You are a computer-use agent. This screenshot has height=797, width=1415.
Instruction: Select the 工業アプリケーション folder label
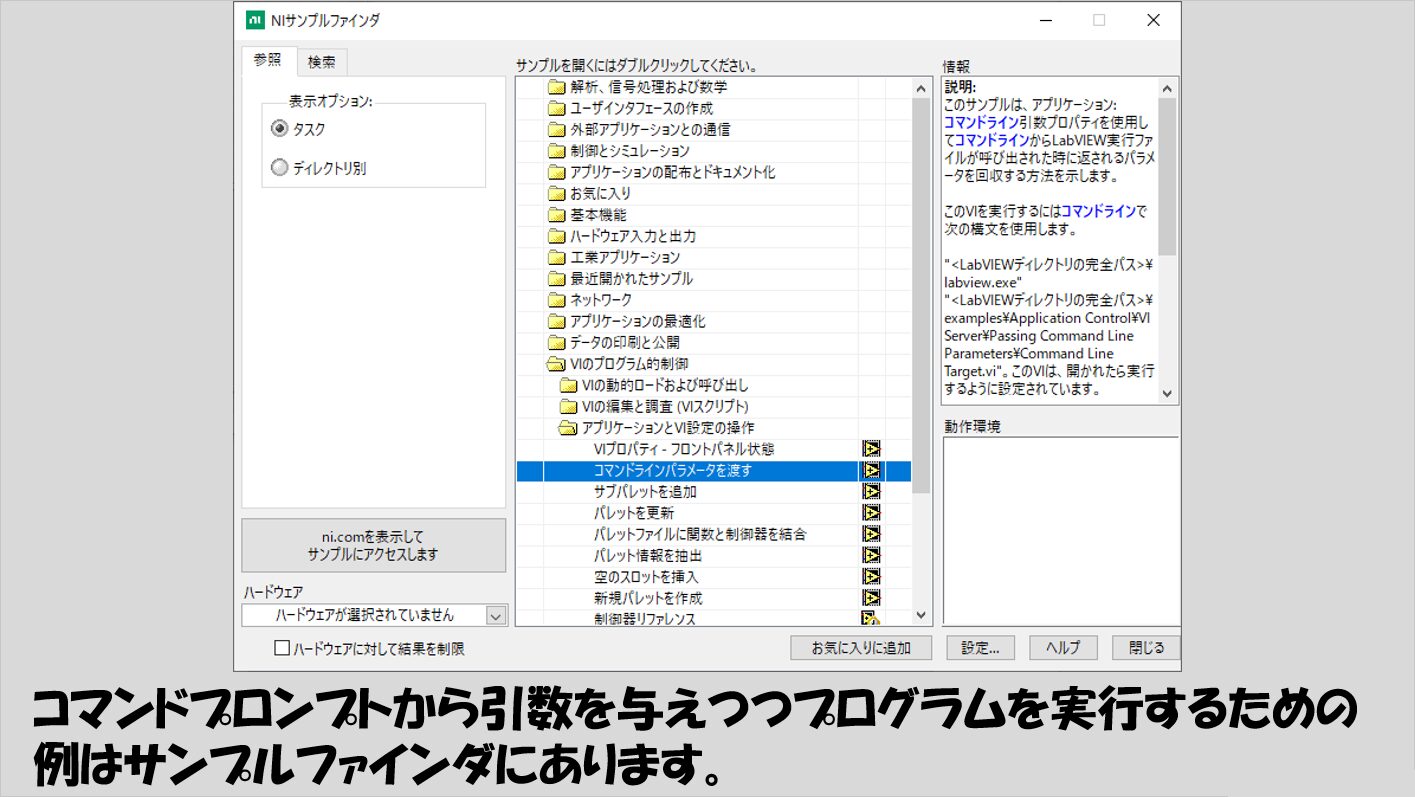[625, 258]
